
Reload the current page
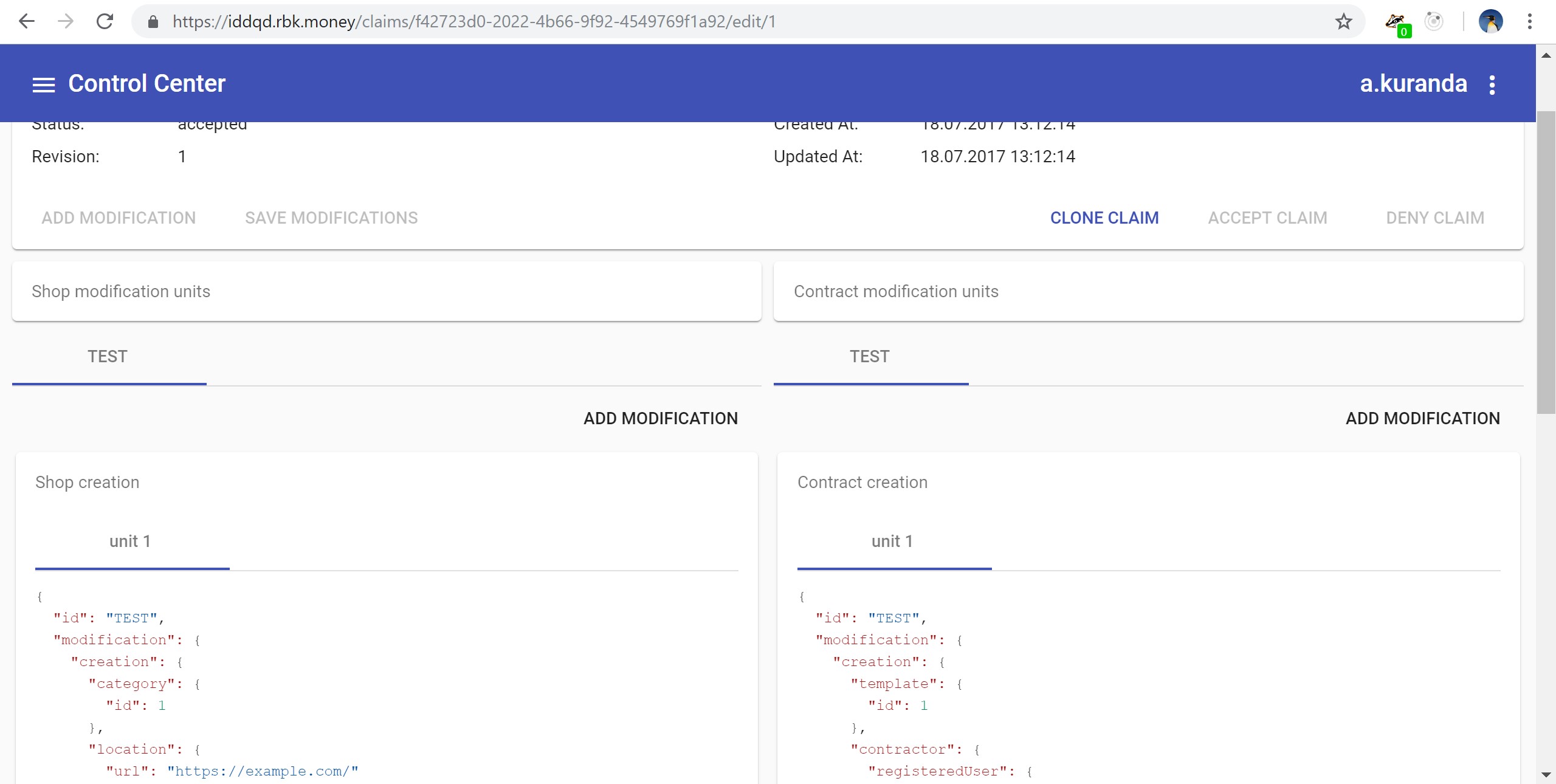coord(105,22)
